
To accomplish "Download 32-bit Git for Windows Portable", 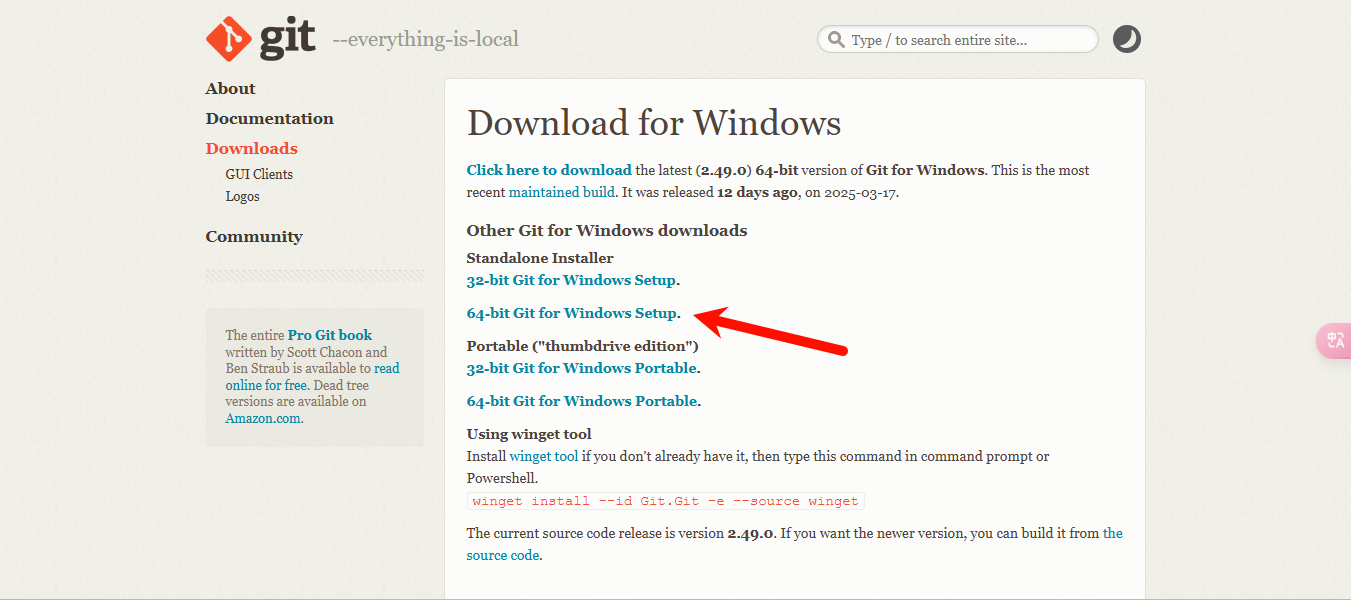I will click(581, 368).
